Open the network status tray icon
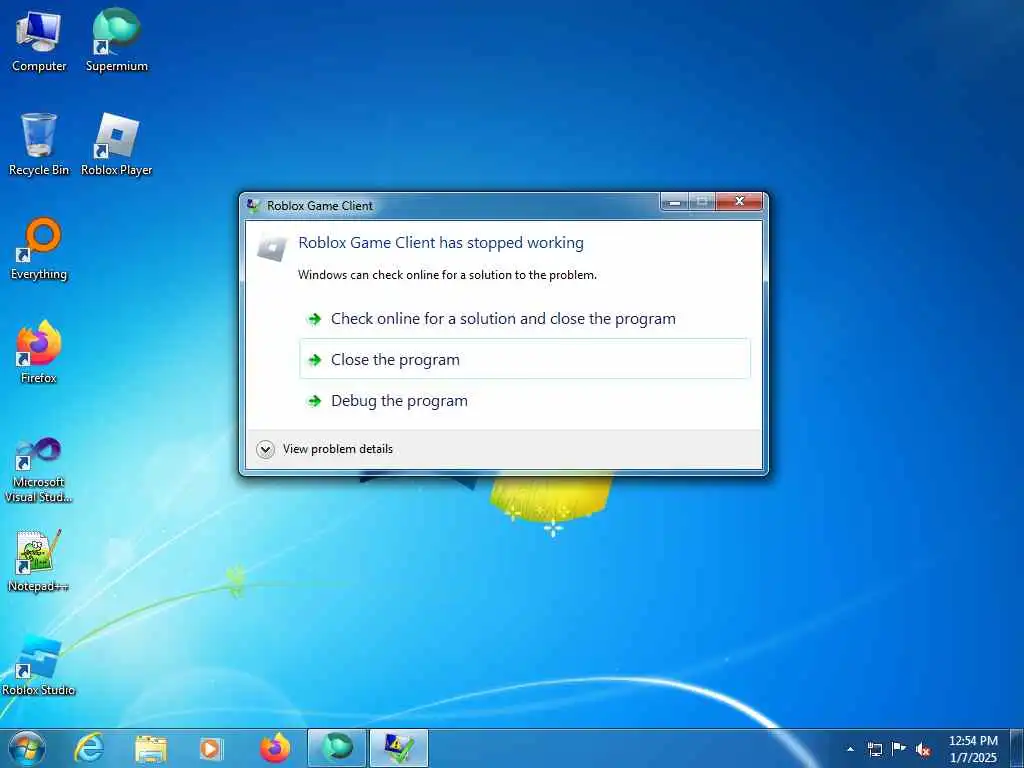1024x768 pixels. click(874, 749)
